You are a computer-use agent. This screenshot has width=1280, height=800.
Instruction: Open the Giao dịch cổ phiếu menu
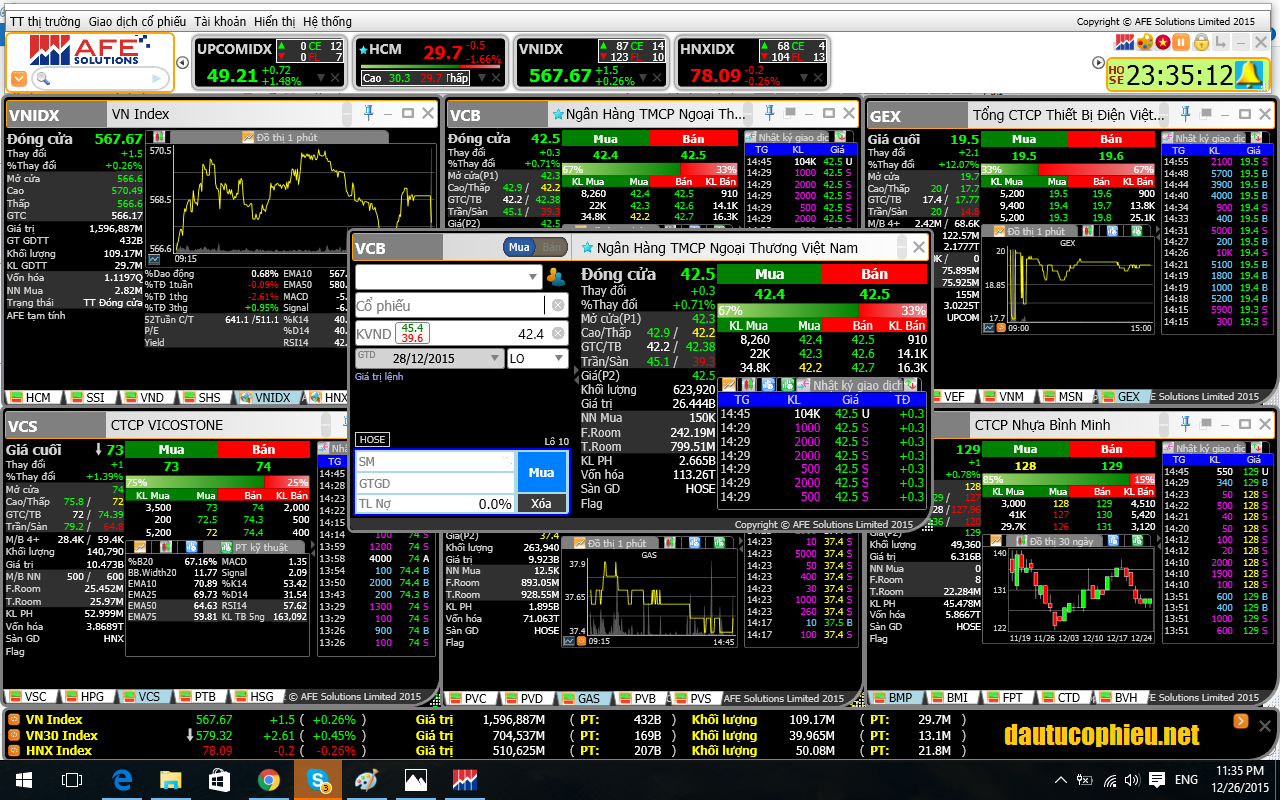(137, 21)
